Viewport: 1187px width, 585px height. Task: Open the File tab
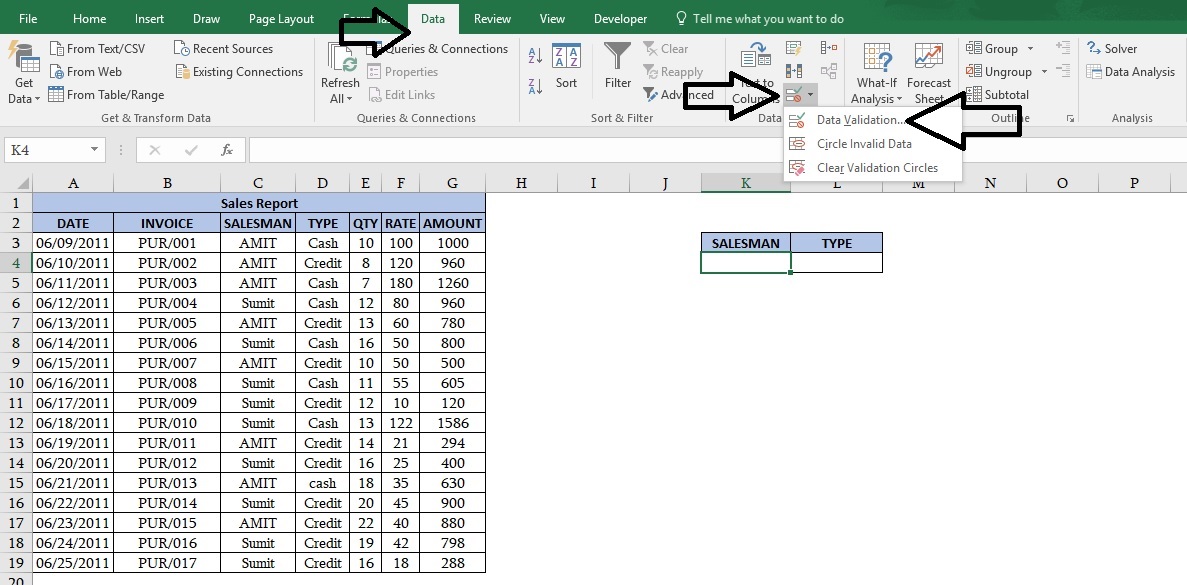pos(28,19)
